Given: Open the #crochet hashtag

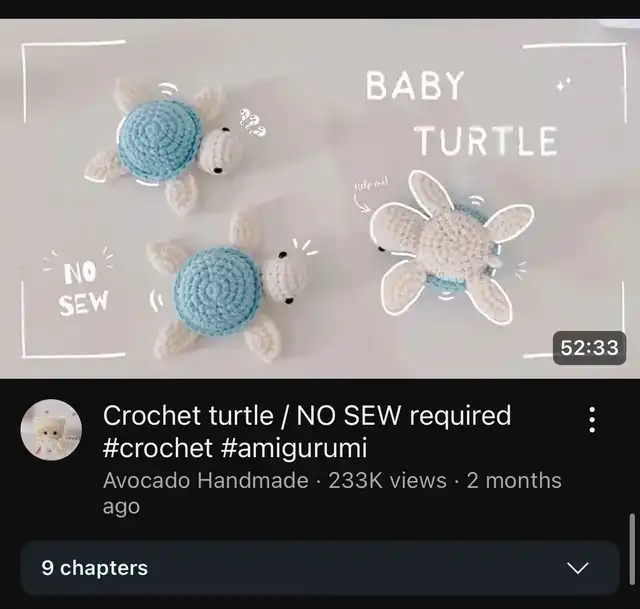Looking at the screenshot, I should pos(158,448).
